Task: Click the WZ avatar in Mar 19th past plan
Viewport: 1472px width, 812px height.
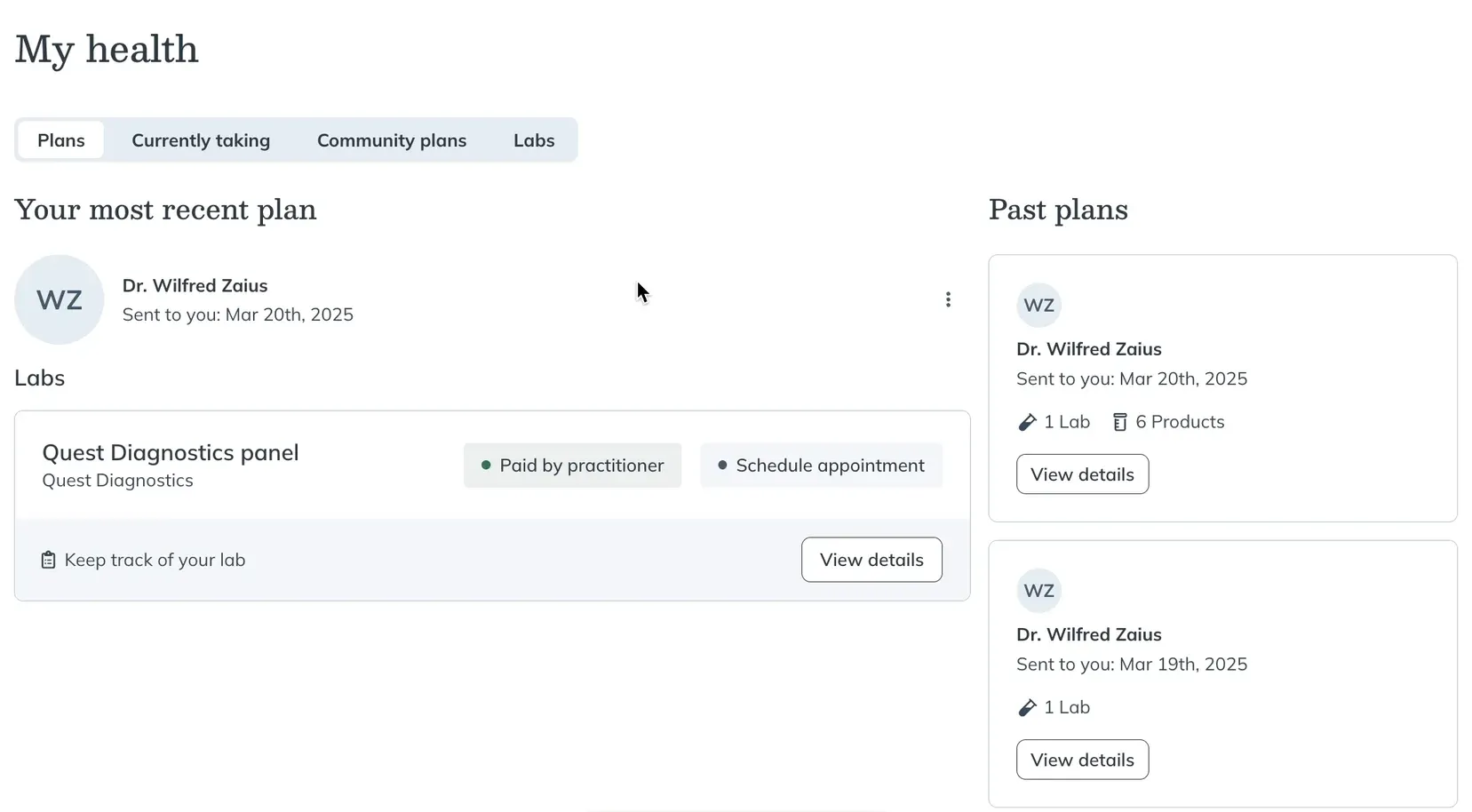Action: [x=1038, y=591]
